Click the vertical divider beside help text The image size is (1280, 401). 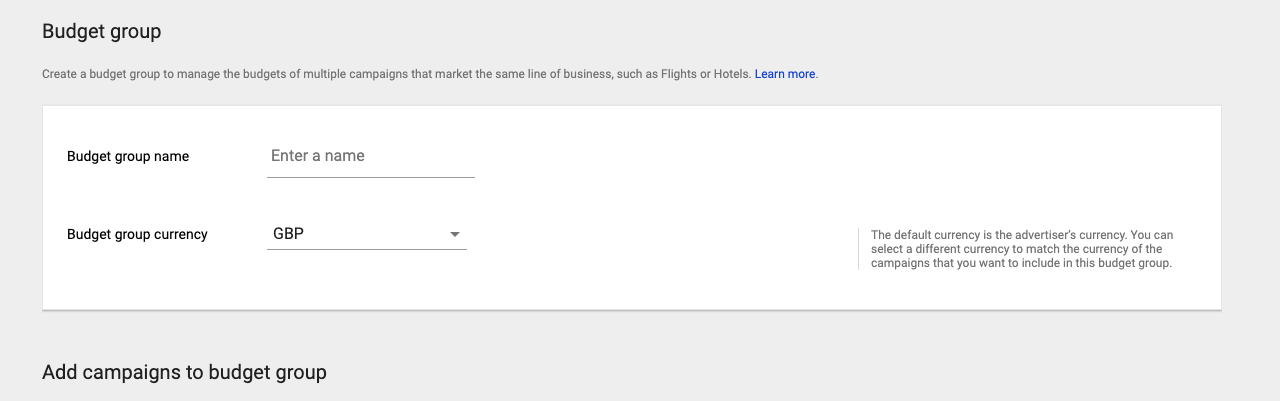[858, 249]
